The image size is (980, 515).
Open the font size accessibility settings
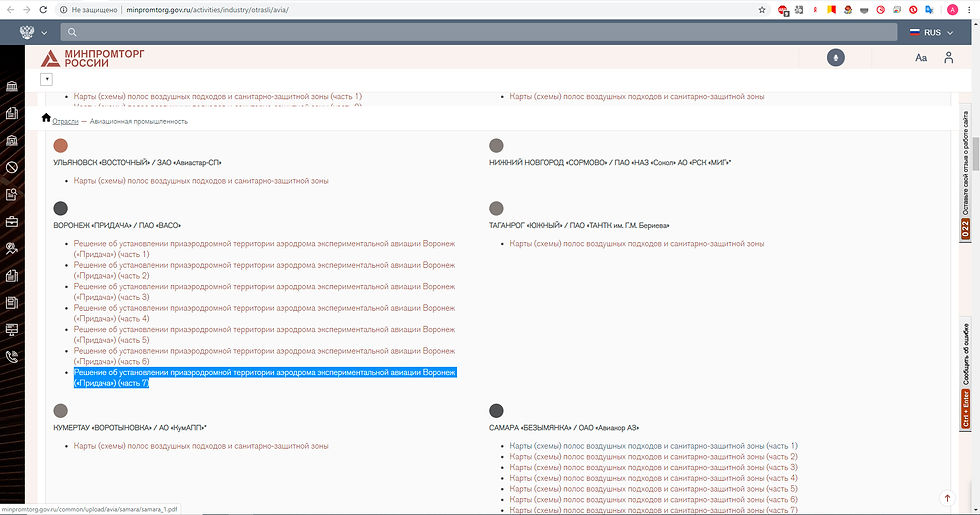click(x=921, y=58)
